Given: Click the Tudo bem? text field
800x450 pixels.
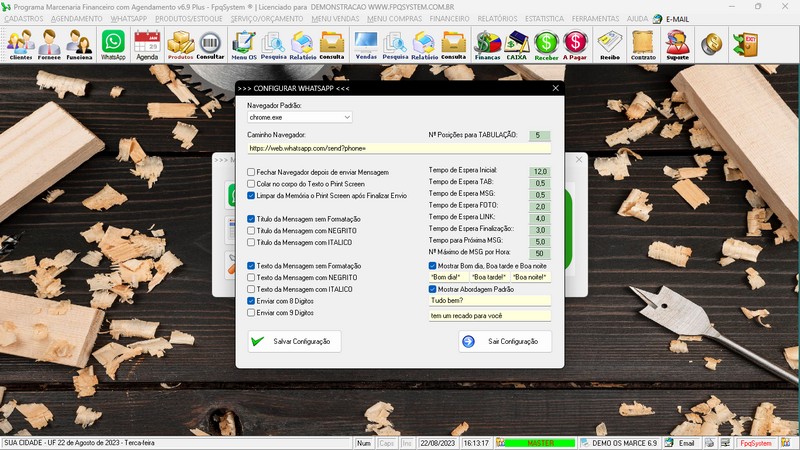Looking at the screenshot, I should [x=490, y=301].
